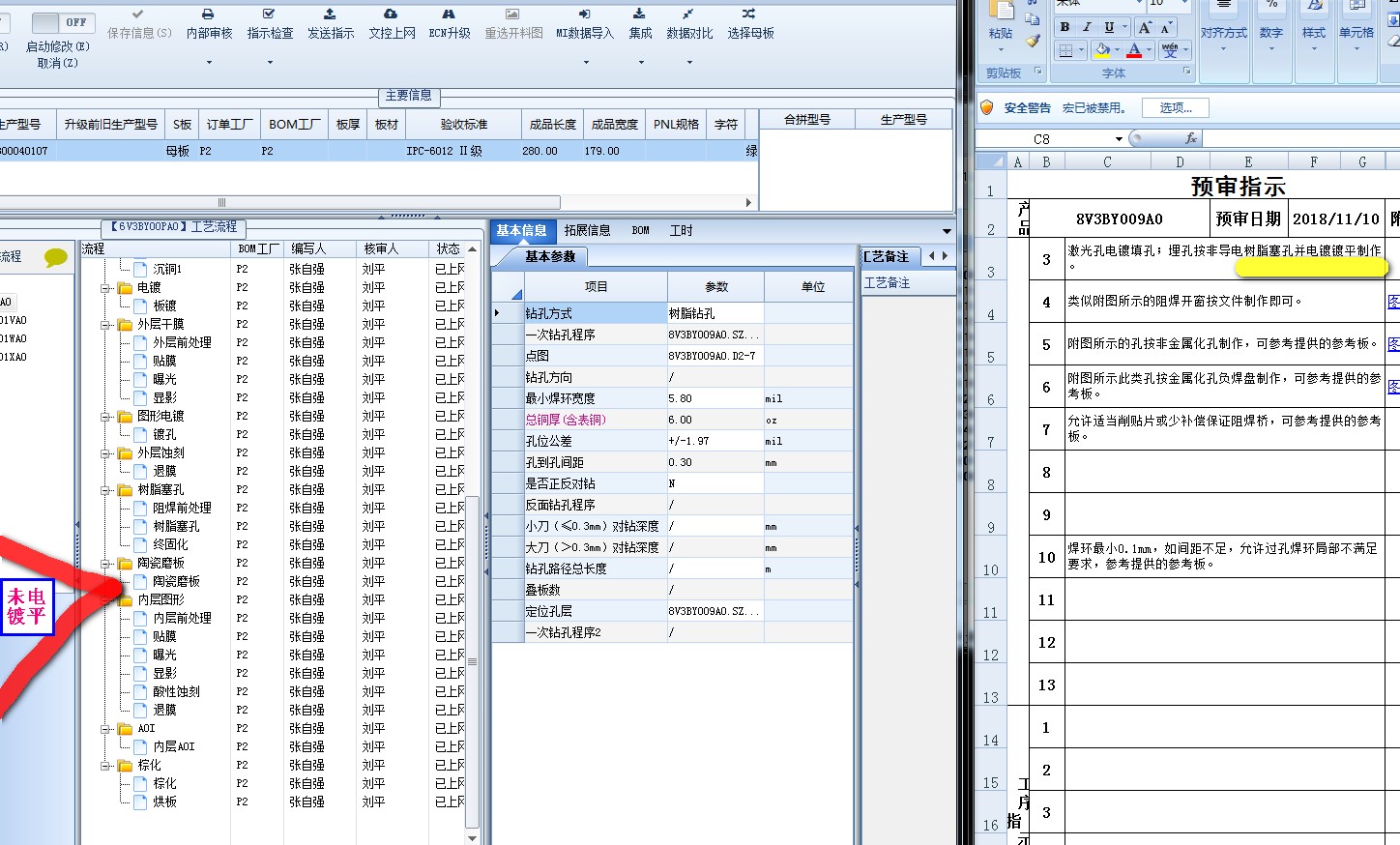Open the MI数据导入 dropdown arrow

(x=586, y=63)
